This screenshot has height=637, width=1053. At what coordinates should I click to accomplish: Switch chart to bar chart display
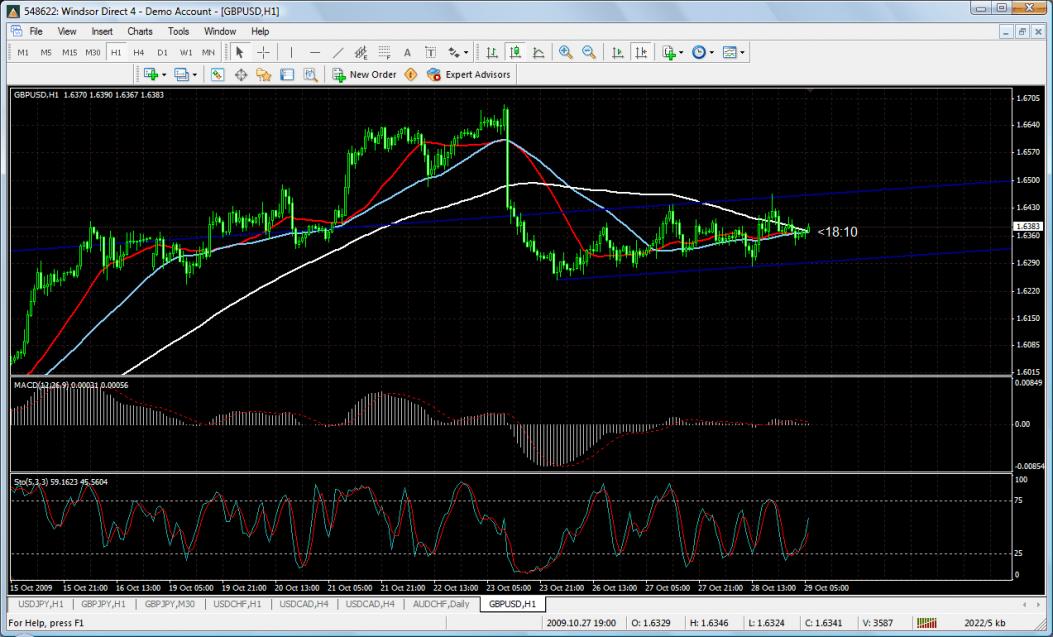click(493, 52)
